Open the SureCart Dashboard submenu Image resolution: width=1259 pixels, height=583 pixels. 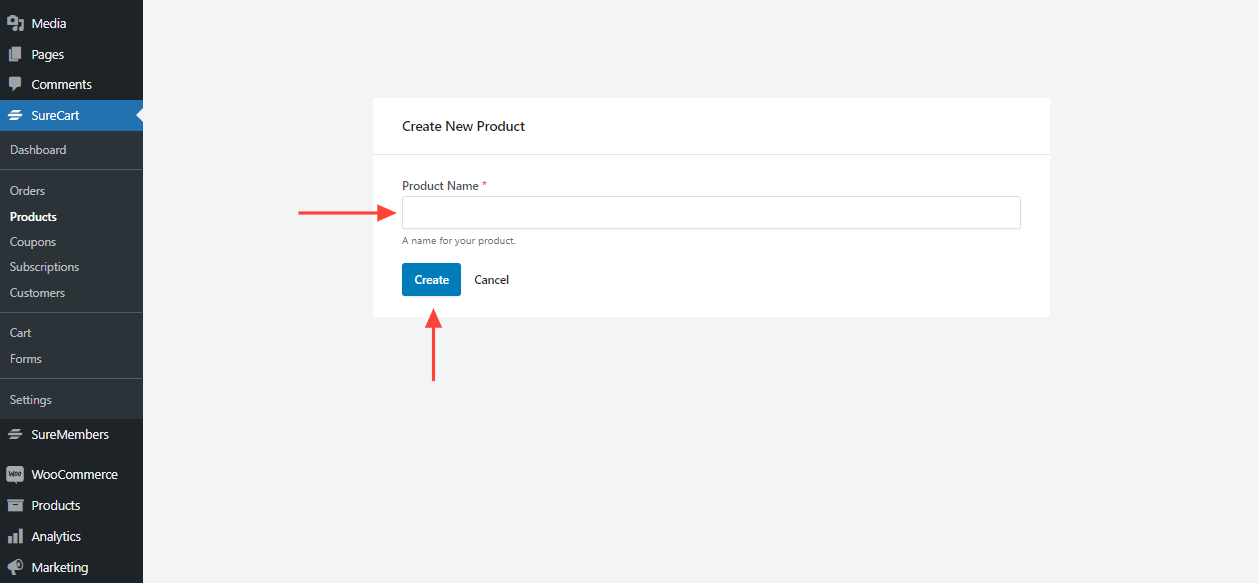(x=38, y=150)
